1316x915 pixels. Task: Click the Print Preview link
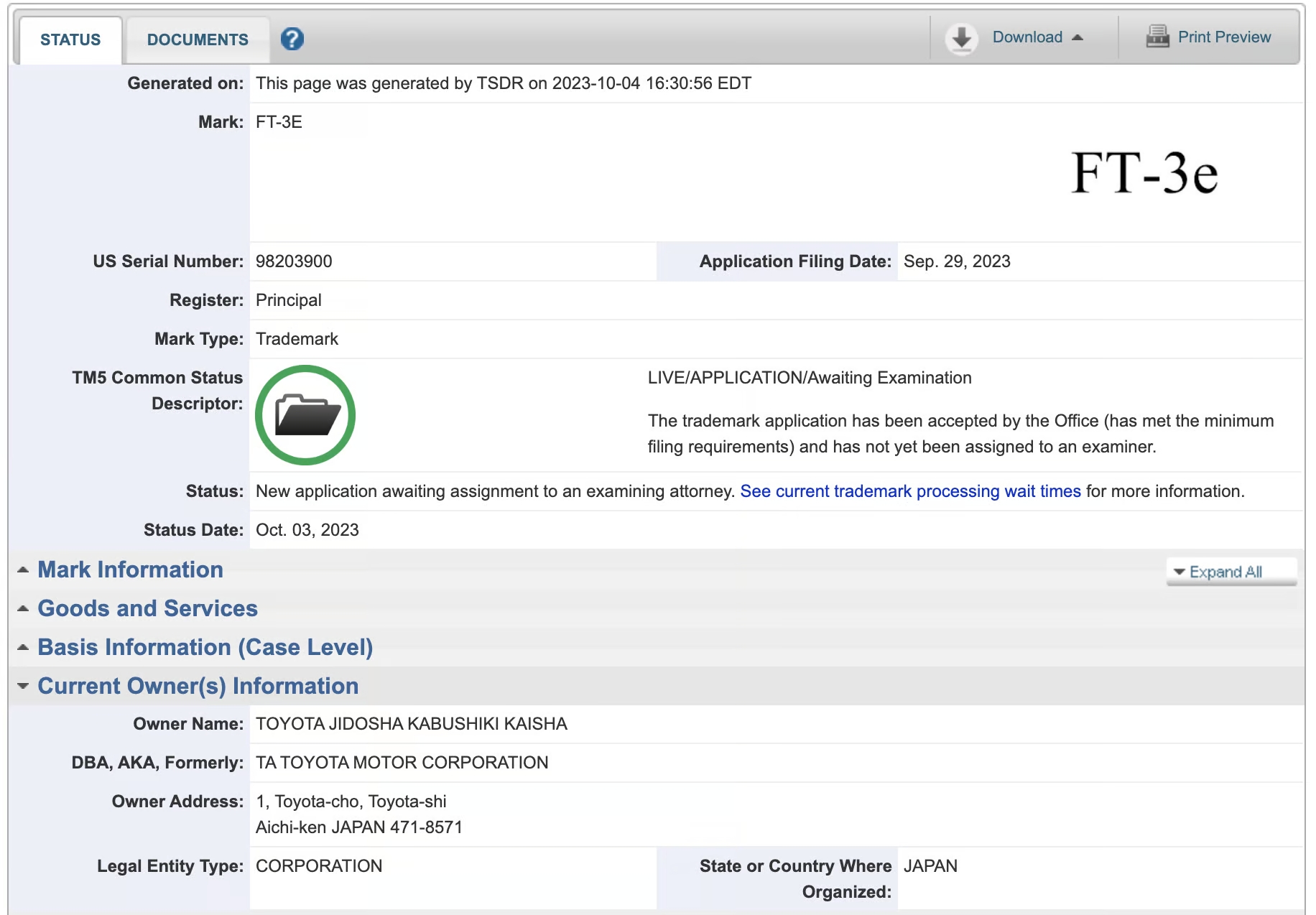[1224, 37]
